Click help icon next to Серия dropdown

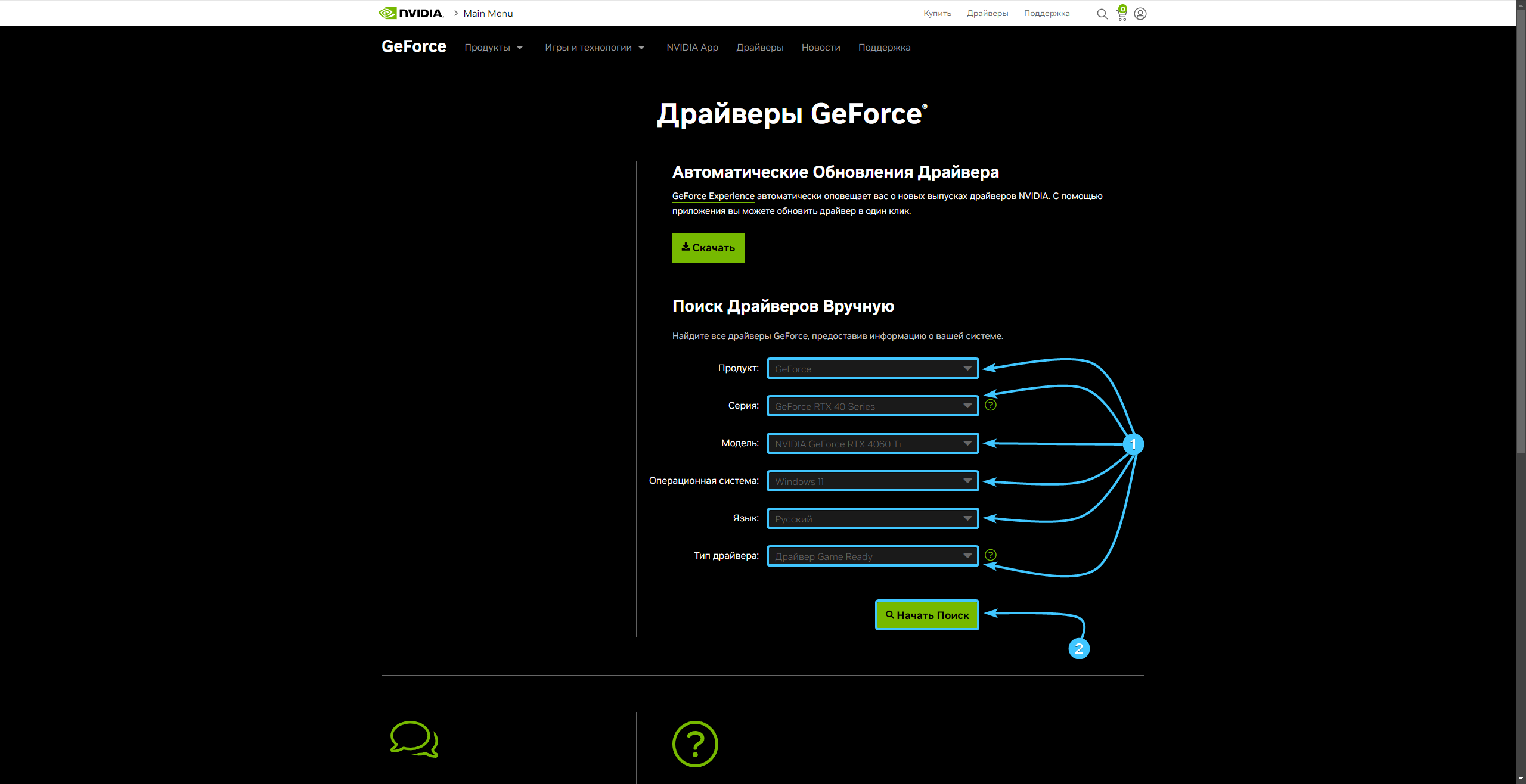[991, 405]
